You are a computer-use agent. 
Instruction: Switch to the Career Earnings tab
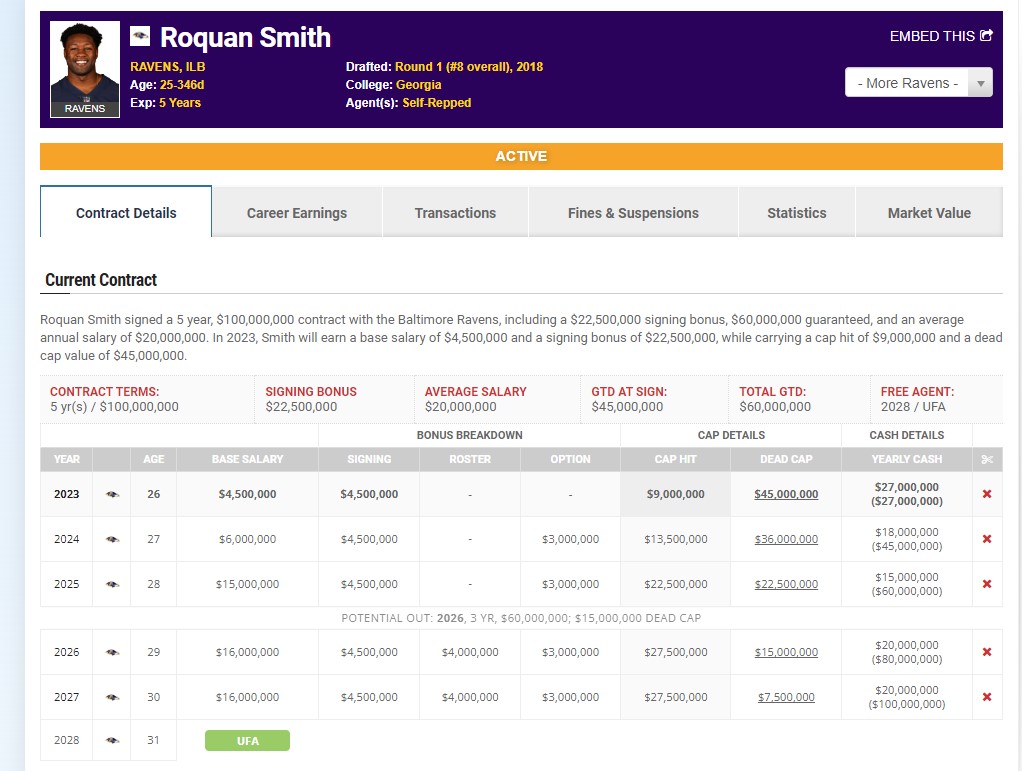(x=297, y=212)
